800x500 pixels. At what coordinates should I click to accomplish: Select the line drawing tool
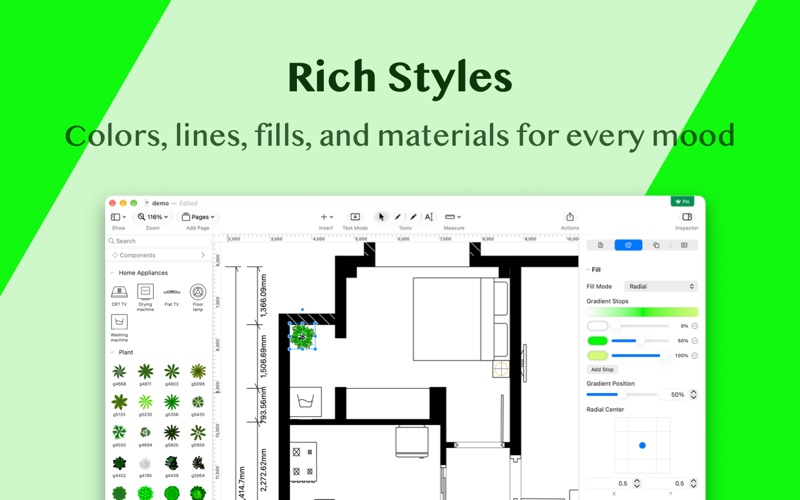[397, 217]
